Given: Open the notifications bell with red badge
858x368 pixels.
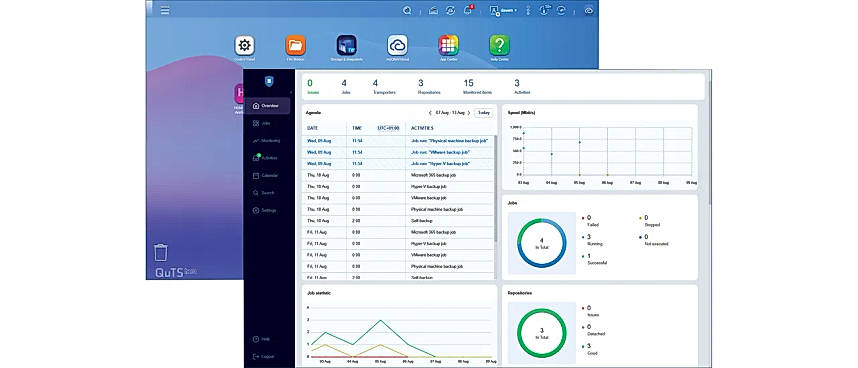Looking at the screenshot, I should click(x=468, y=10).
